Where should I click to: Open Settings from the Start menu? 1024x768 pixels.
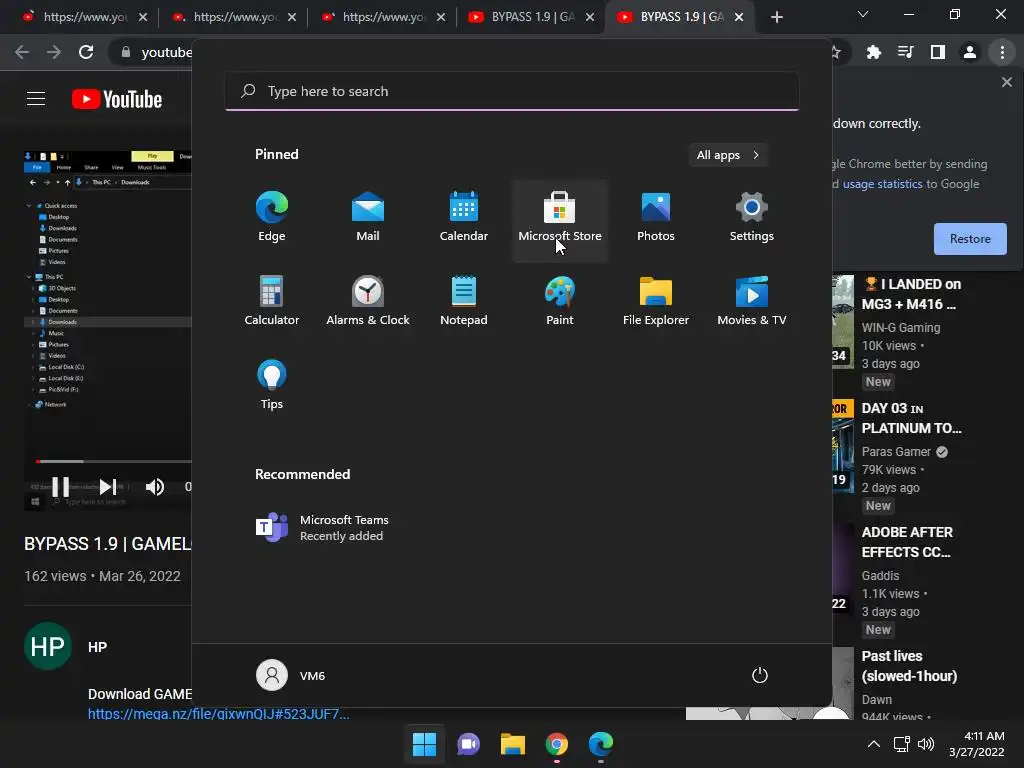tap(752, 217)
